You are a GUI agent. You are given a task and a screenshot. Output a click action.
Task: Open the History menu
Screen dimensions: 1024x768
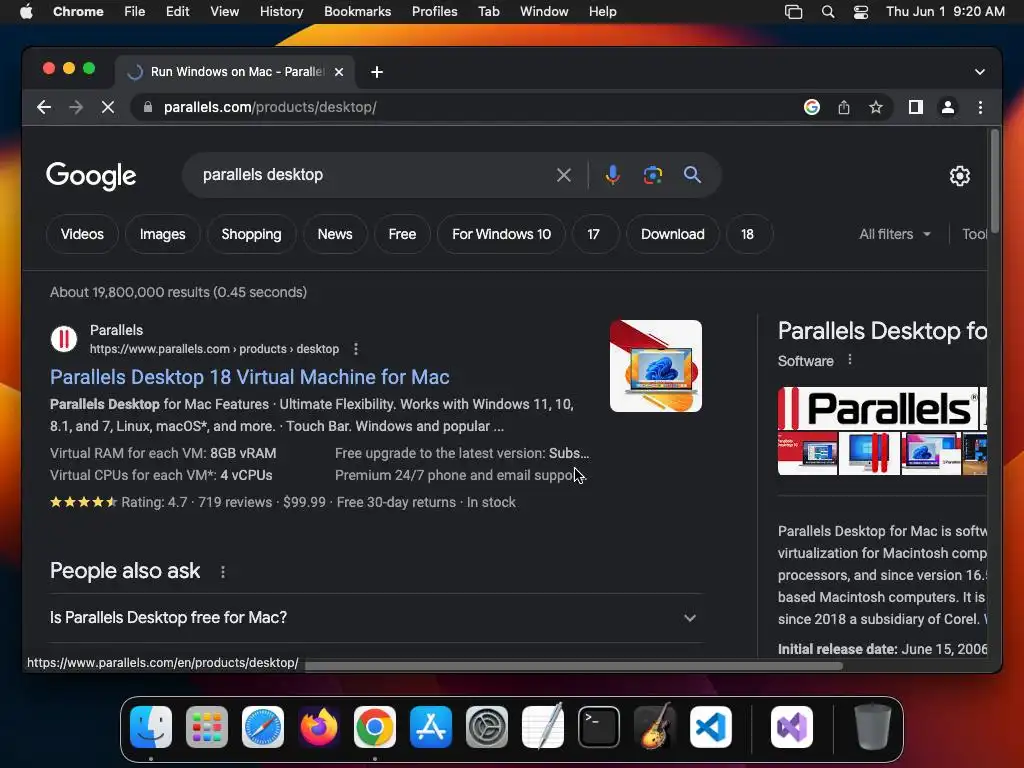click(x=281, y=12)
